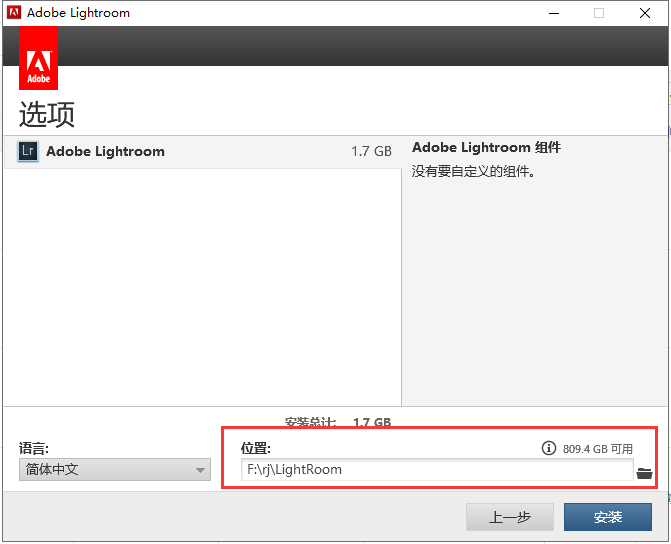Open the 简体中文 language dropdown
The height and width of the screenshot is (544, 671).
[x=115, y=470]
